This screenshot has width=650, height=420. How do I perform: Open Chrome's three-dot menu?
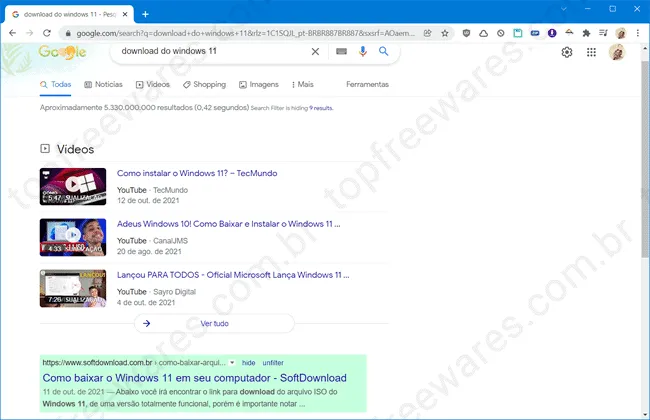point(638,33)
